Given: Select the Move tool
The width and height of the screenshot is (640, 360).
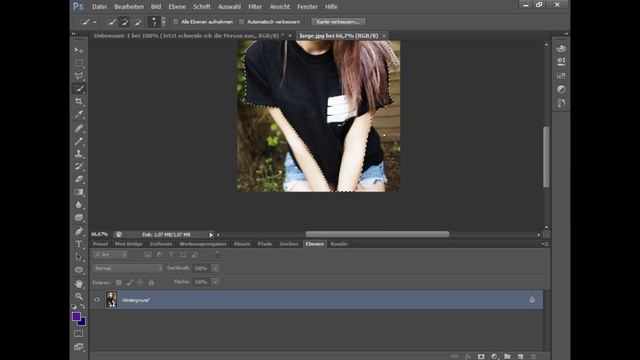Looking at the screenshot, I should pos(79,50).
